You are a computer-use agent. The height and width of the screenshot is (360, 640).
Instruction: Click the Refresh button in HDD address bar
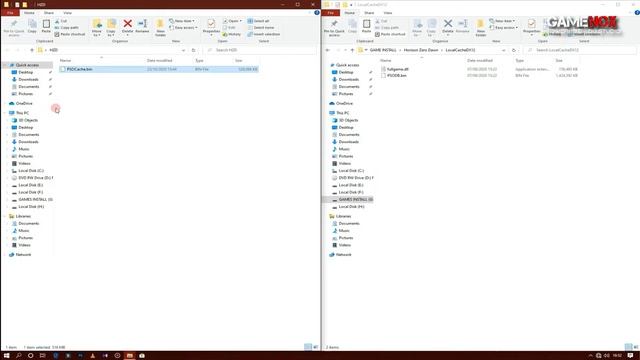click(193, 50)
